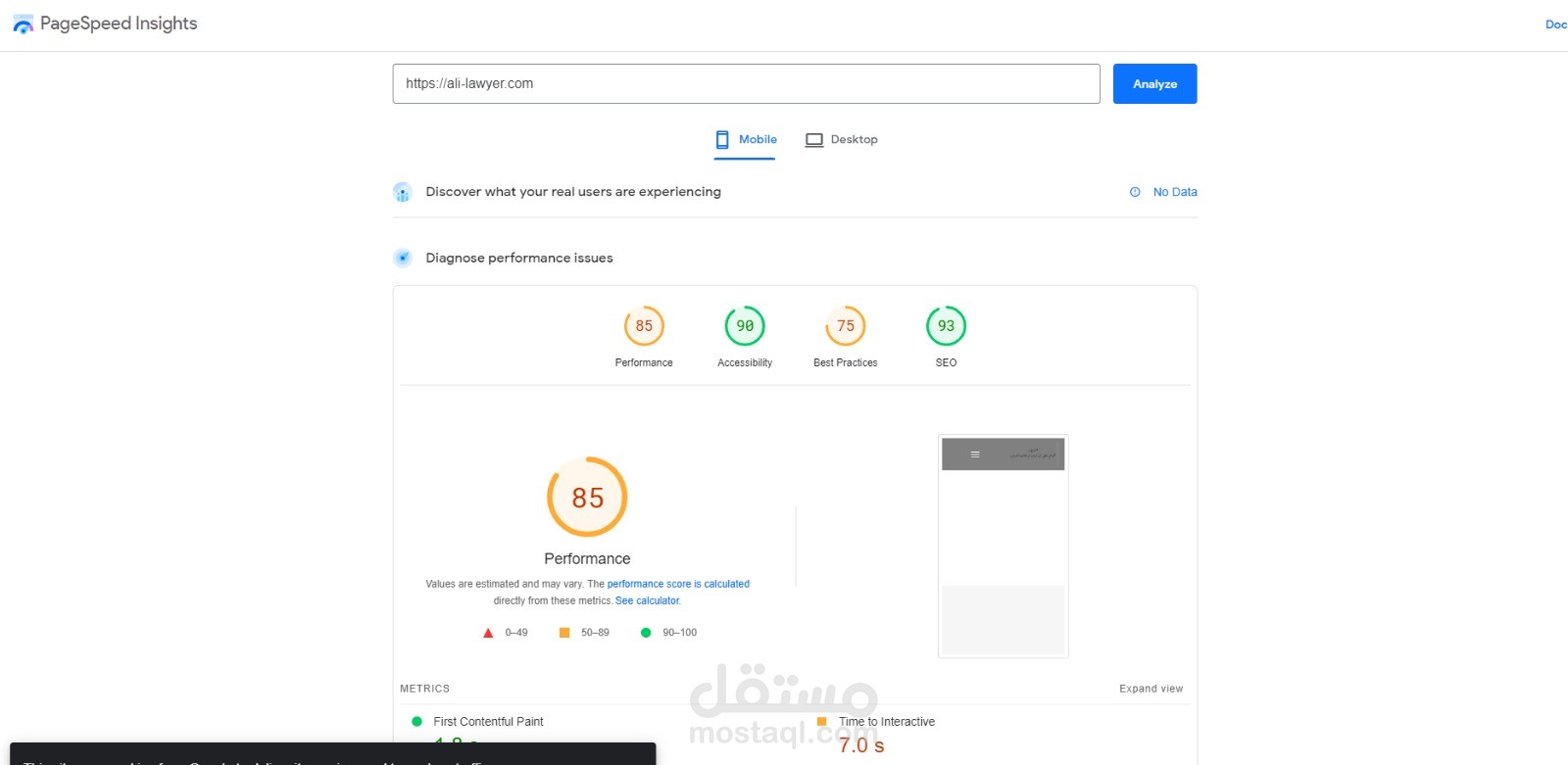Click the URL field containing ali-lawyer.com

(746, 84)
